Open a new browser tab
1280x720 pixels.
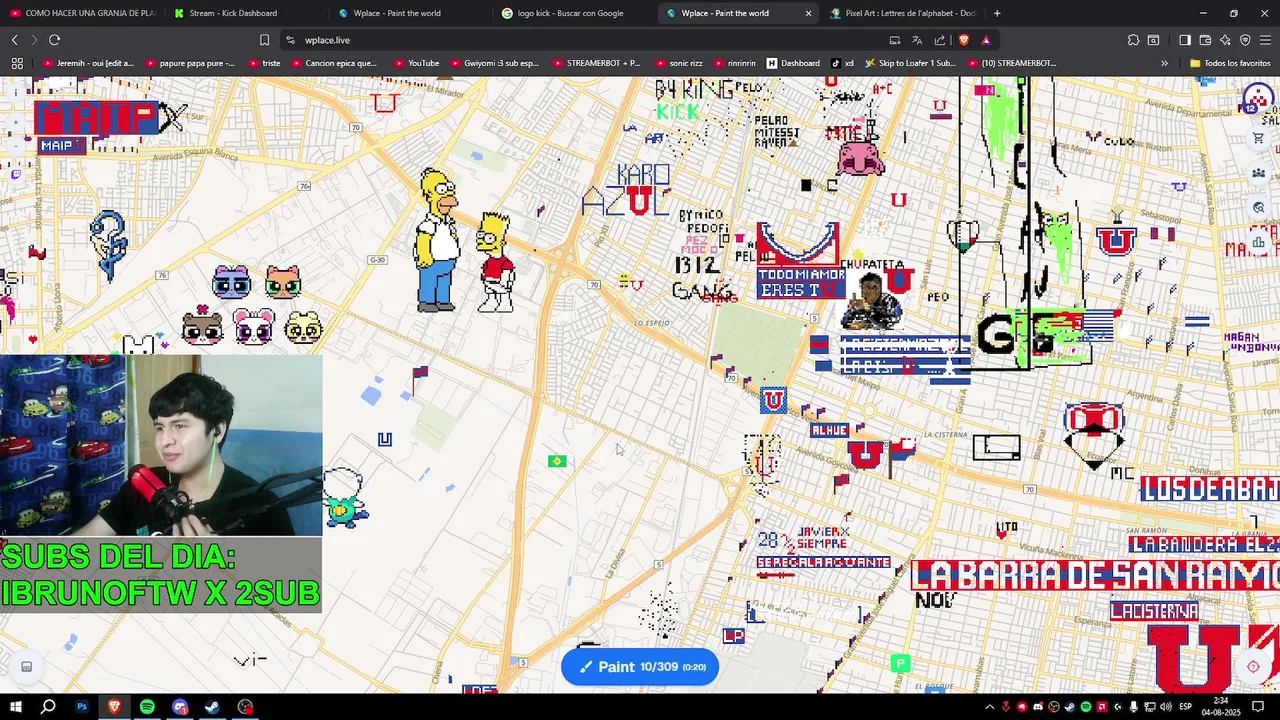[x=997, y=13]
